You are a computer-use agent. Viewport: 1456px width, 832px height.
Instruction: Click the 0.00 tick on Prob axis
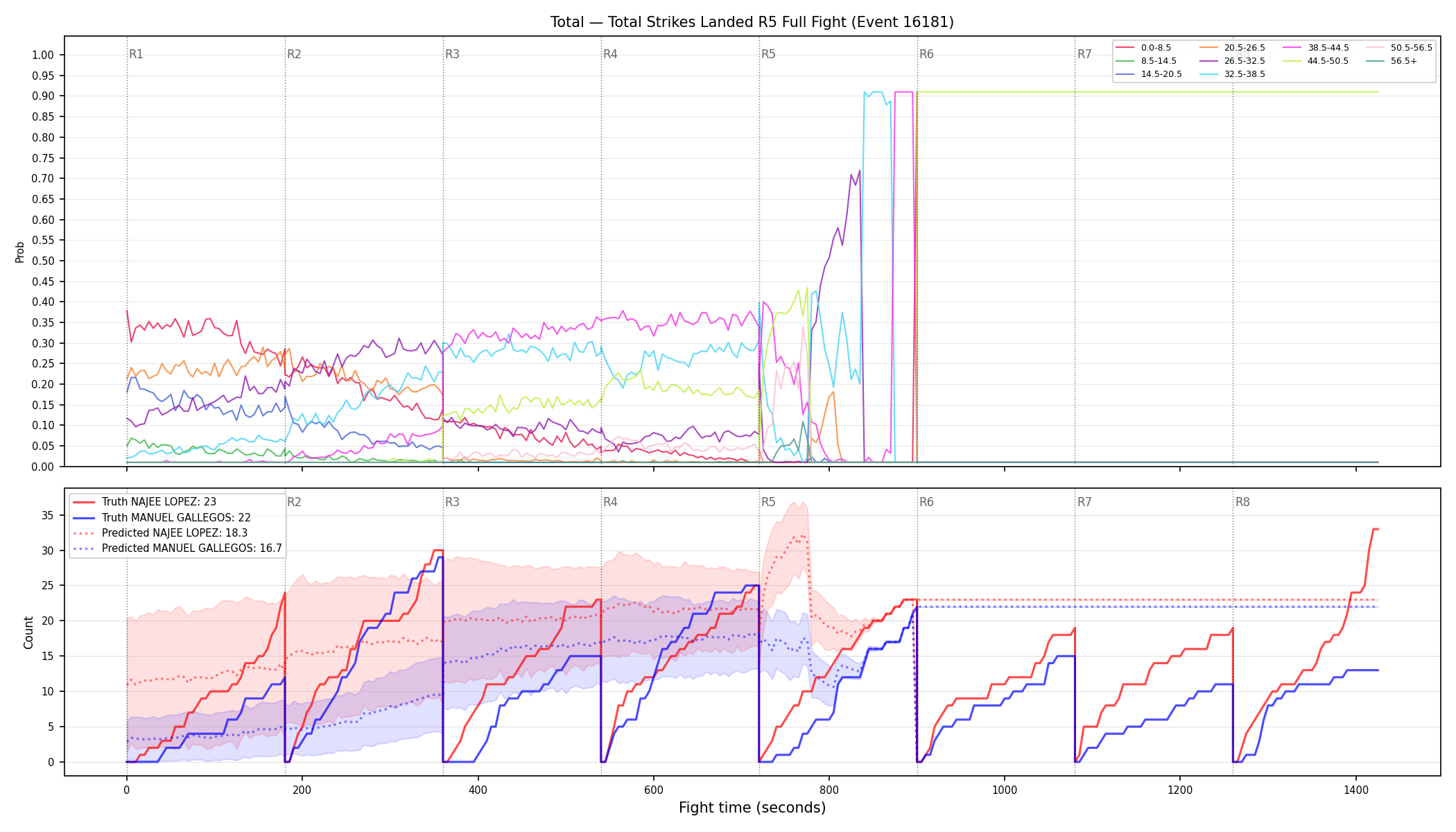pos(43,467)
